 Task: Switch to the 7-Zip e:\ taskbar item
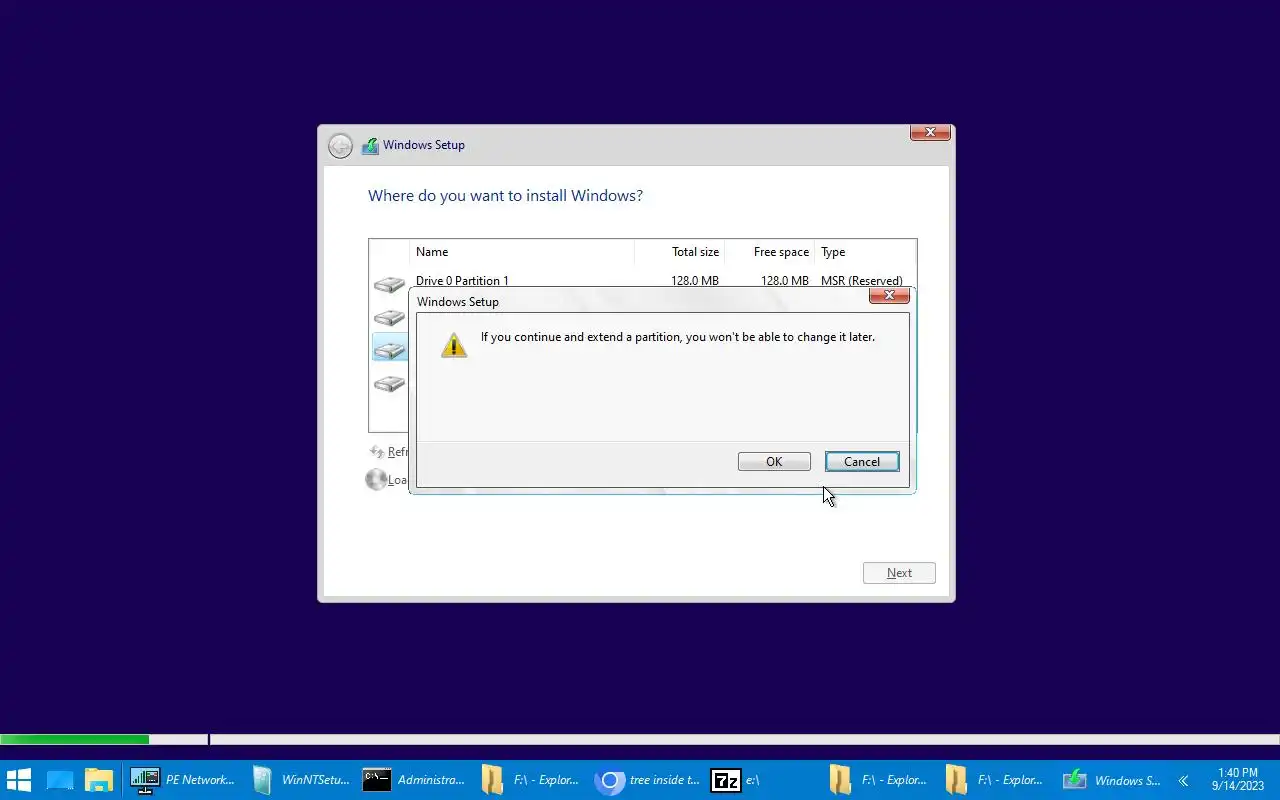[x=763, y=780]
